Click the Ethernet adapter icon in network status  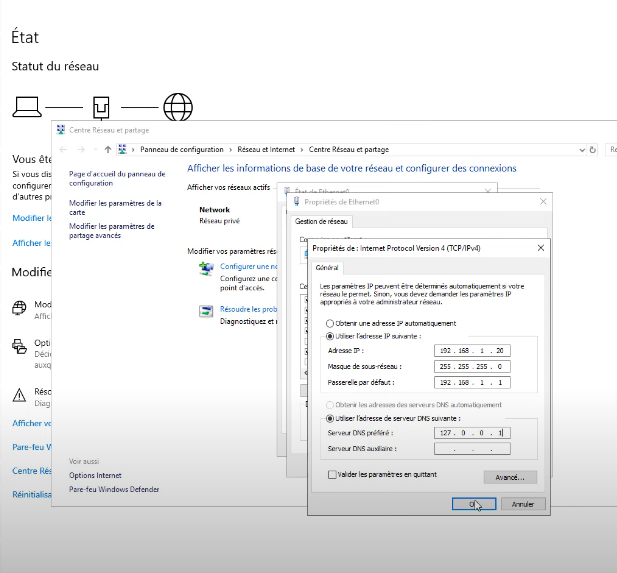[x=101, y=107]
